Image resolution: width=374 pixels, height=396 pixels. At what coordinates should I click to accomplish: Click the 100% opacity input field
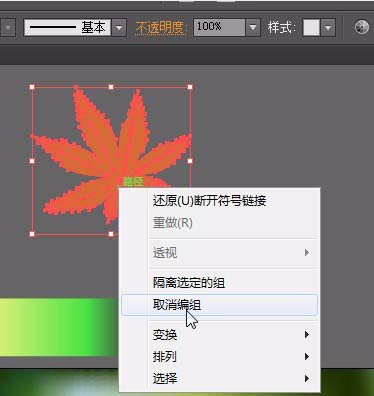pos(219,27)
